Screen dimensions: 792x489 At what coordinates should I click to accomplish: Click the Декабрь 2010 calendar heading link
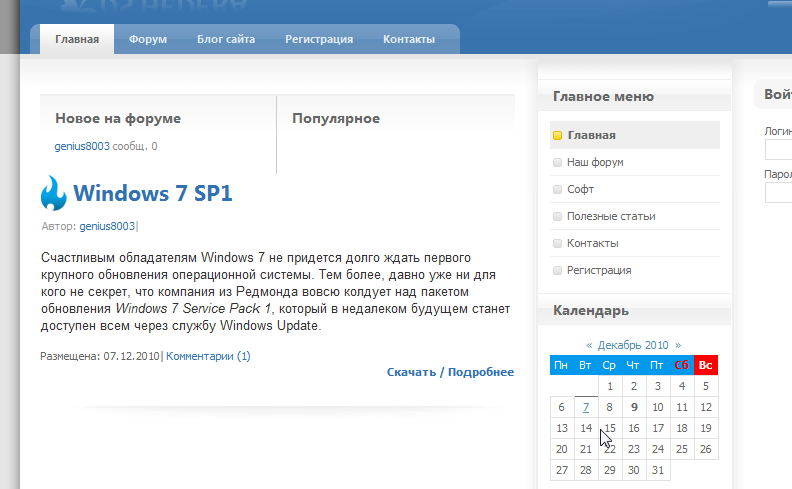633,345
